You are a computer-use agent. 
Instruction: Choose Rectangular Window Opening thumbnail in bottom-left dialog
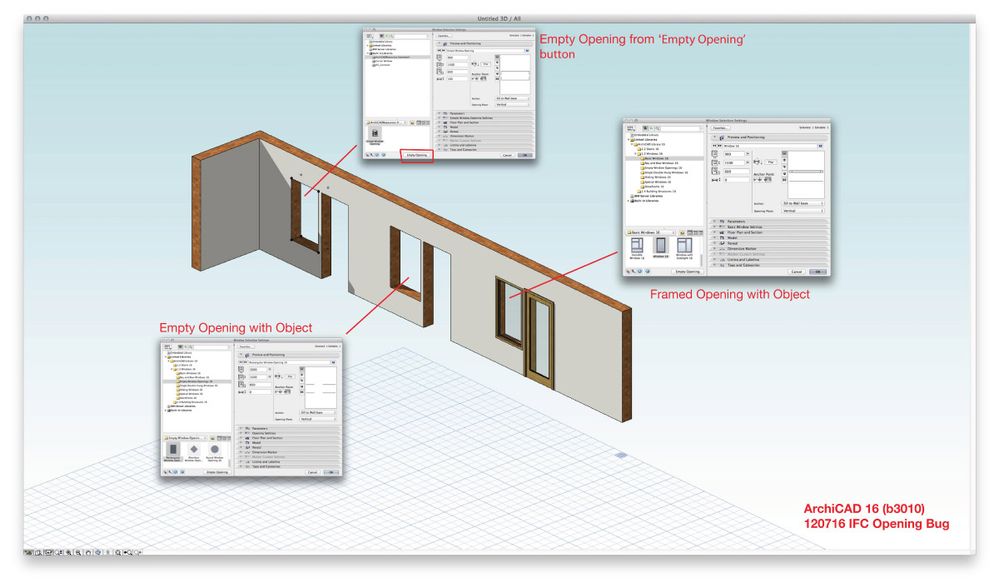[x=173, y=450]
